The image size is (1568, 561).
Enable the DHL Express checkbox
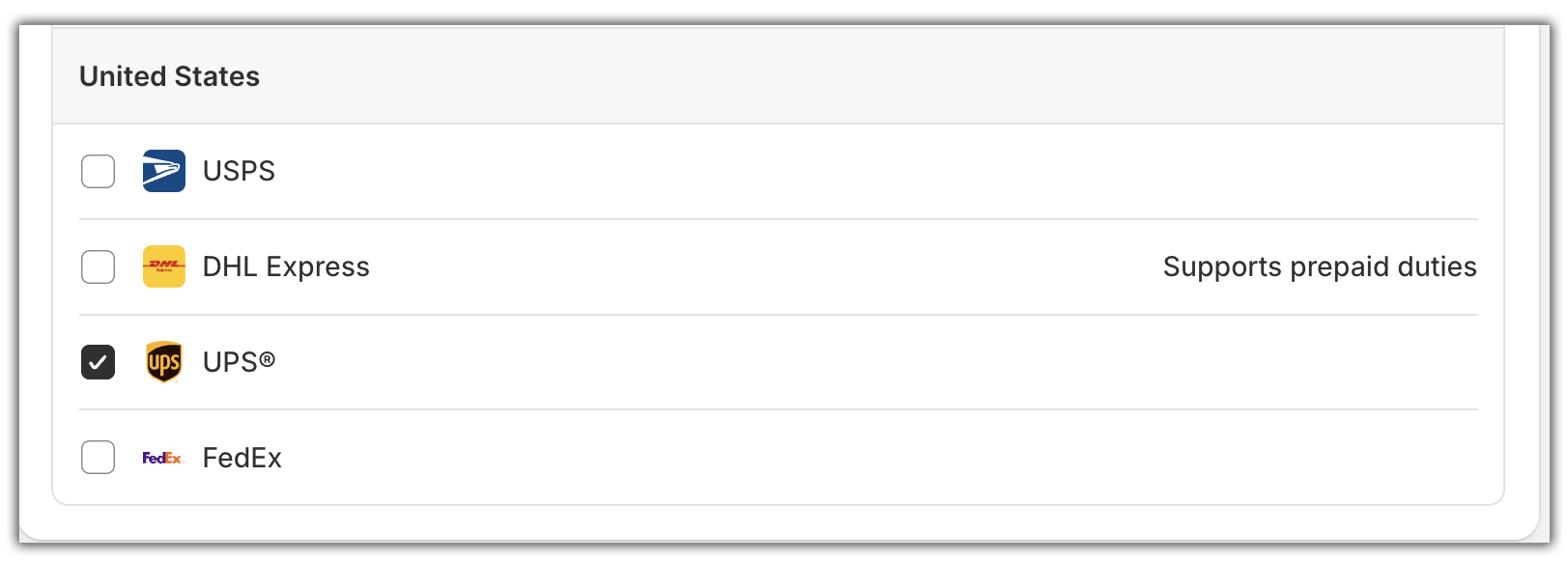(x=98, y=266)
